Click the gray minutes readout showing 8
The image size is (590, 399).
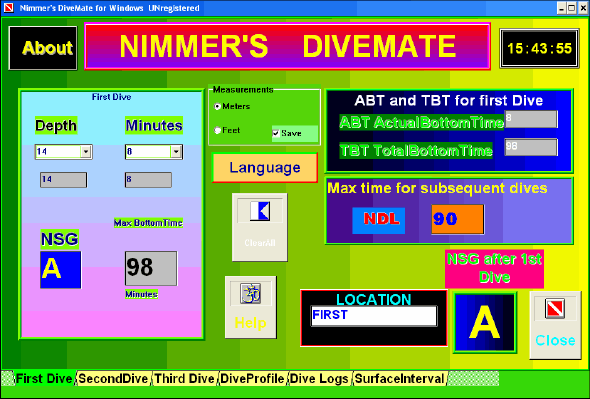[x=148, y=180]
